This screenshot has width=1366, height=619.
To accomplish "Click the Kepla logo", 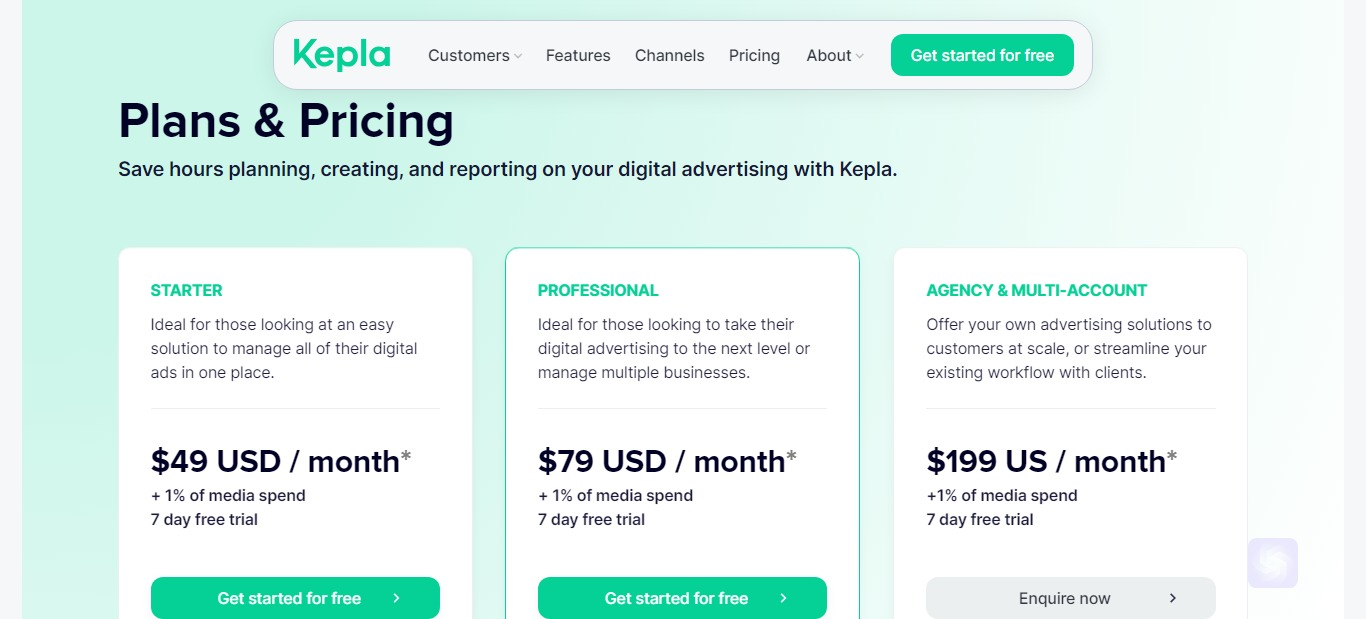I will pos(341,55).
